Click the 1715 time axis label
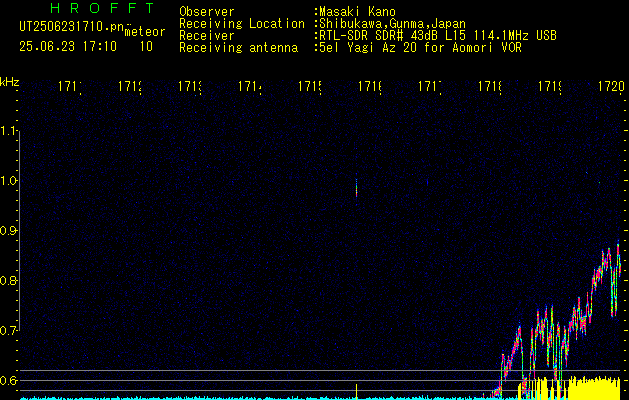This screenshot has width=629, height=400. point(310,86)
